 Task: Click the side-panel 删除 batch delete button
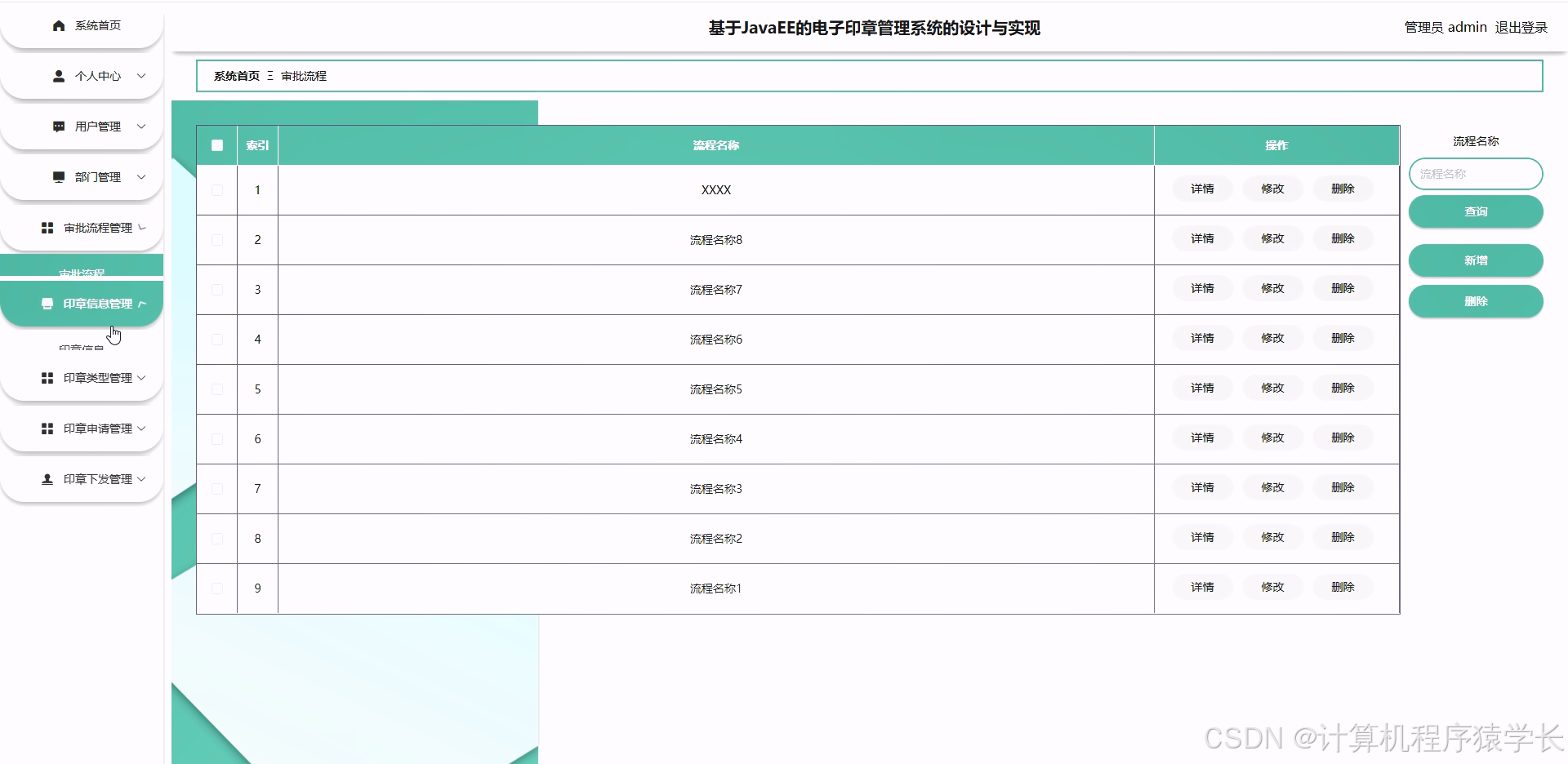pyautogui.click(x=1476, y=301)
